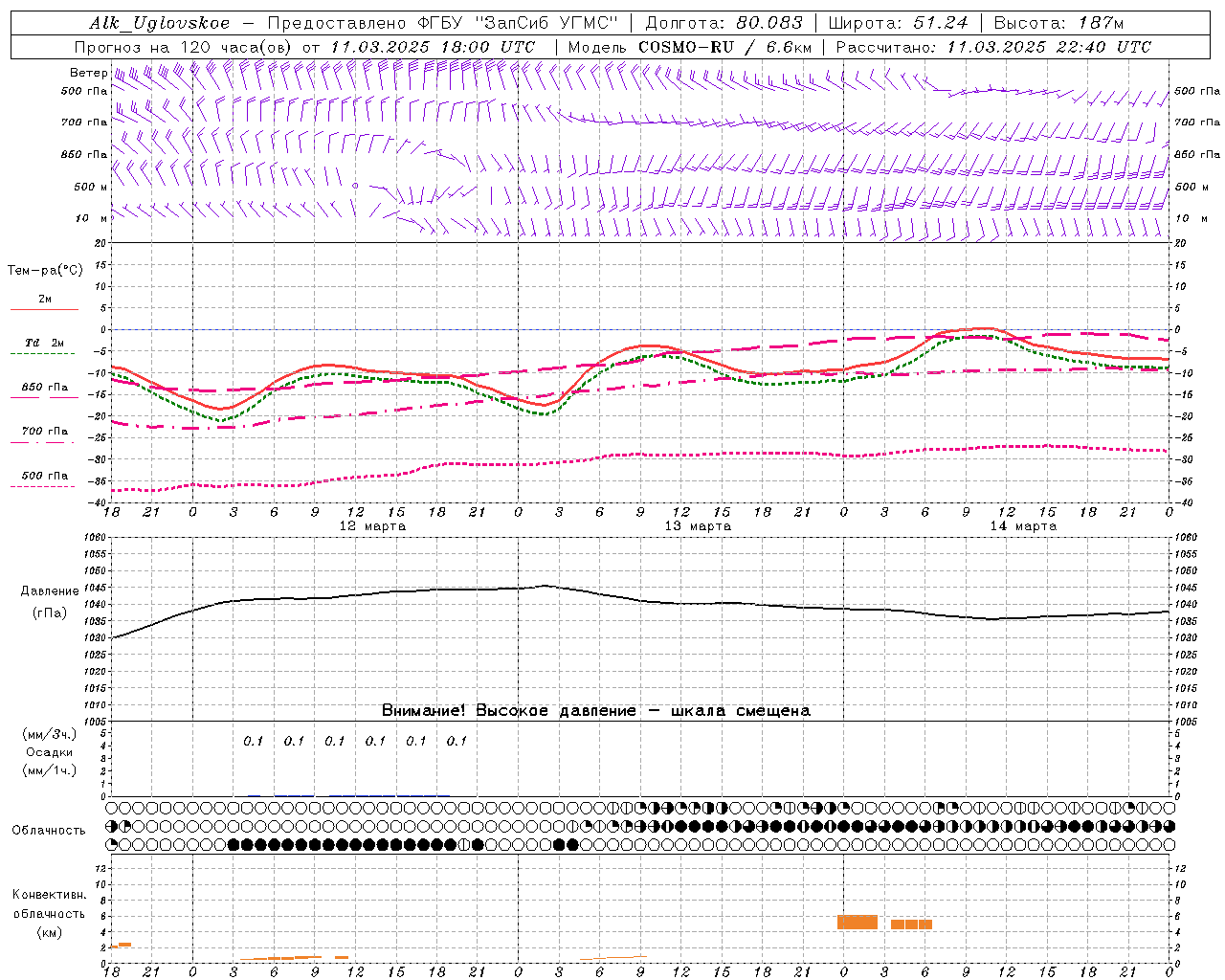Select the longitude value Долгота: 80.083

(724, 23)
